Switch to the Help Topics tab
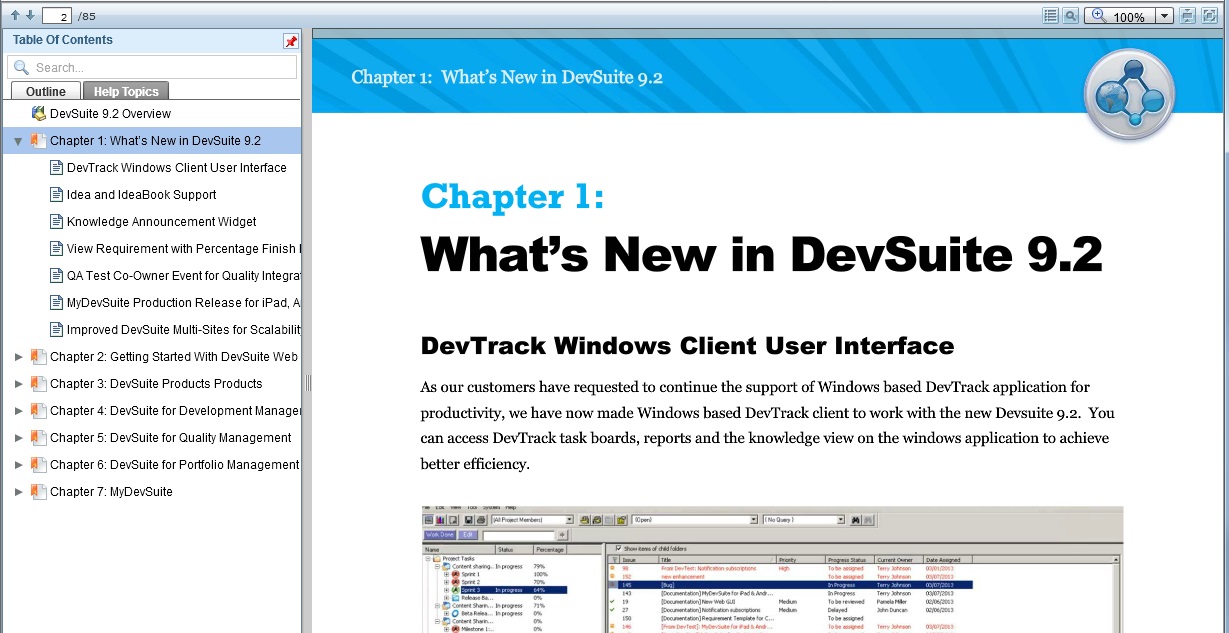This screenshot has width=1229, height=633. pyautogui.click(x=126, y=91)
